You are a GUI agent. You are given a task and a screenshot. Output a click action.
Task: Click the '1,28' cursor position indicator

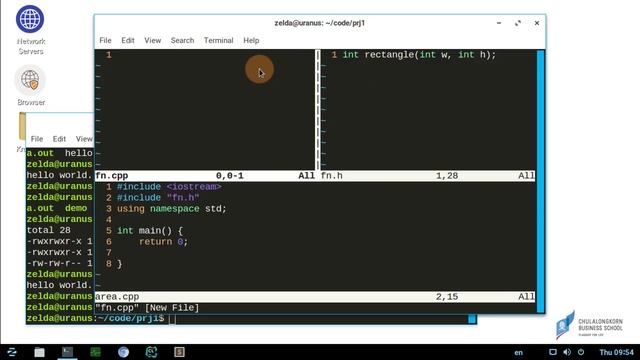[x=447, y=176]
